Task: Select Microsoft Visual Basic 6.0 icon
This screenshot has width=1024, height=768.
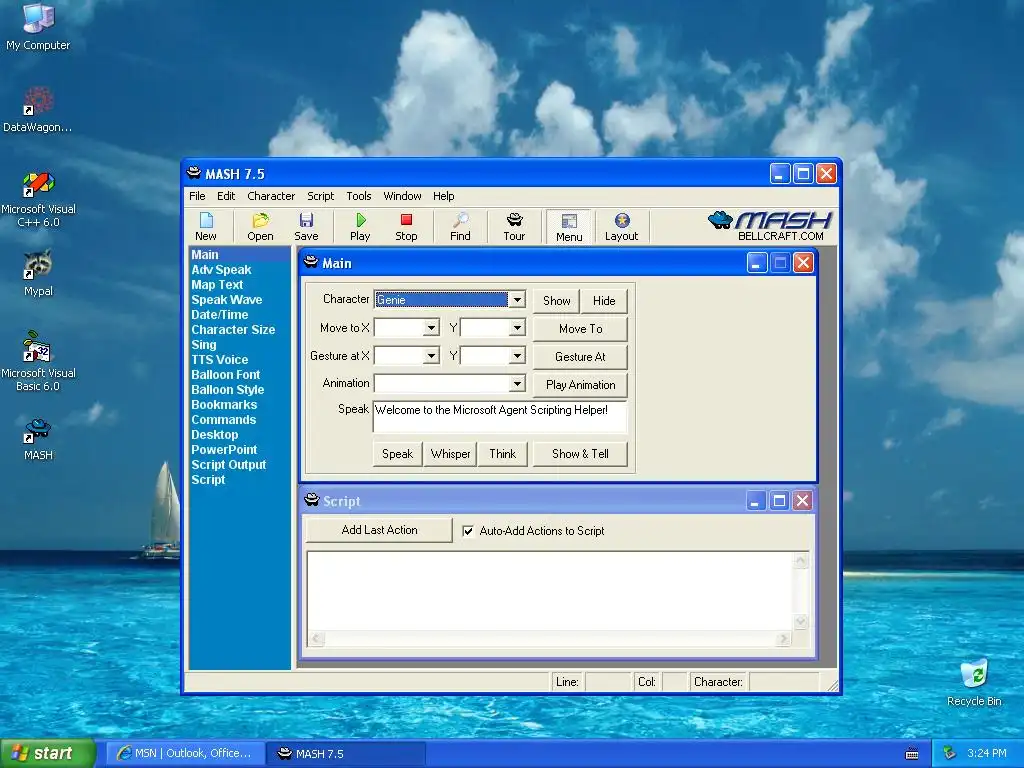Action: 38,362
